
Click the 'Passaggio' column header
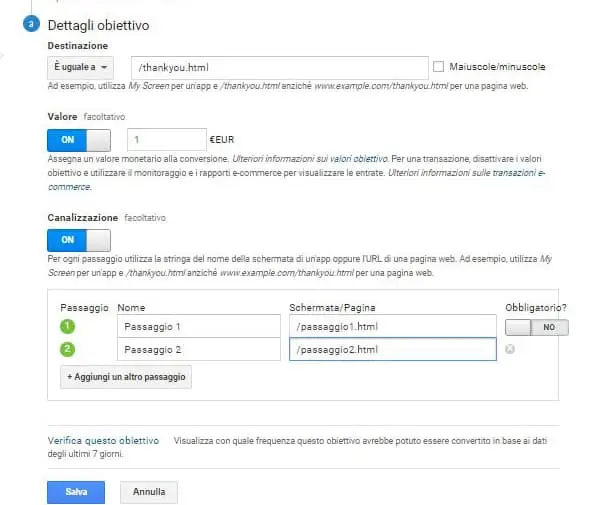pos(84,308)
